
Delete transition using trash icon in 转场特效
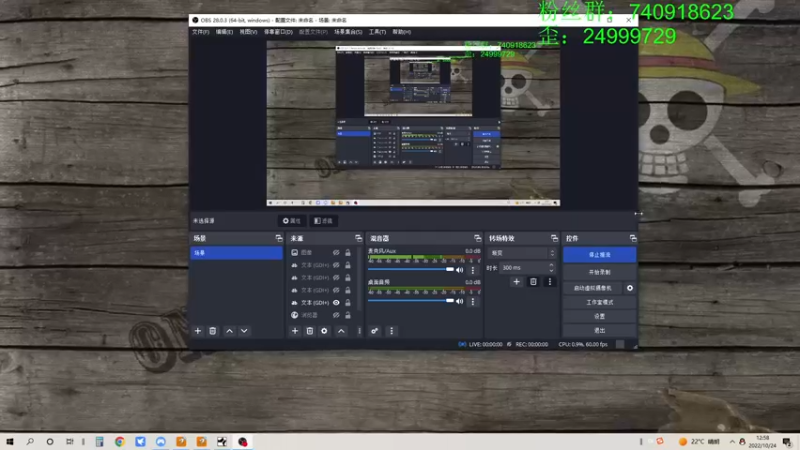533,282
